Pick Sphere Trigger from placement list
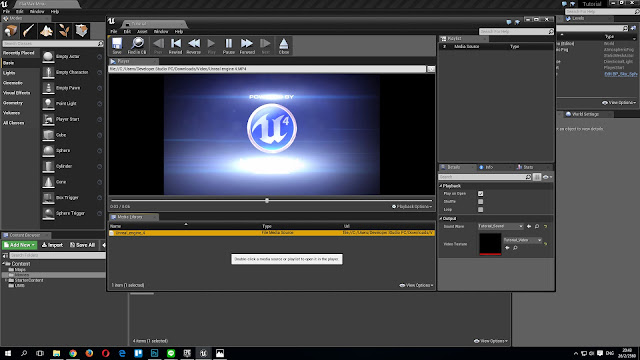This screenshot has height=360, width=640. [x=72, y=213]
